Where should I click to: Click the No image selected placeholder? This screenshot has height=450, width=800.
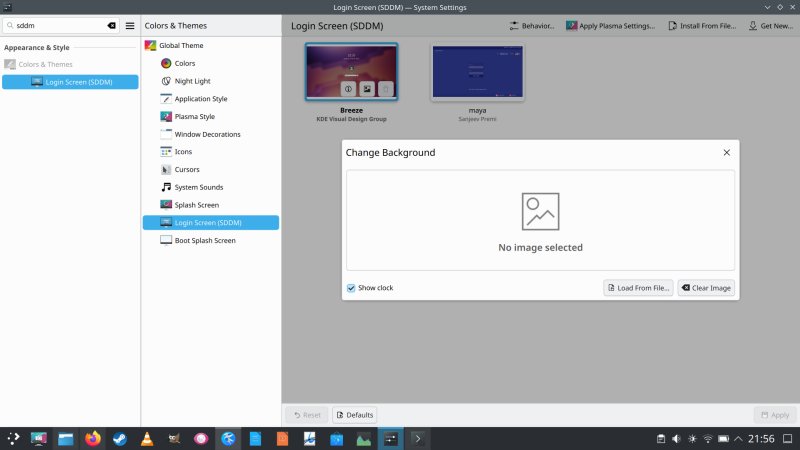click(x=540, y=220)
